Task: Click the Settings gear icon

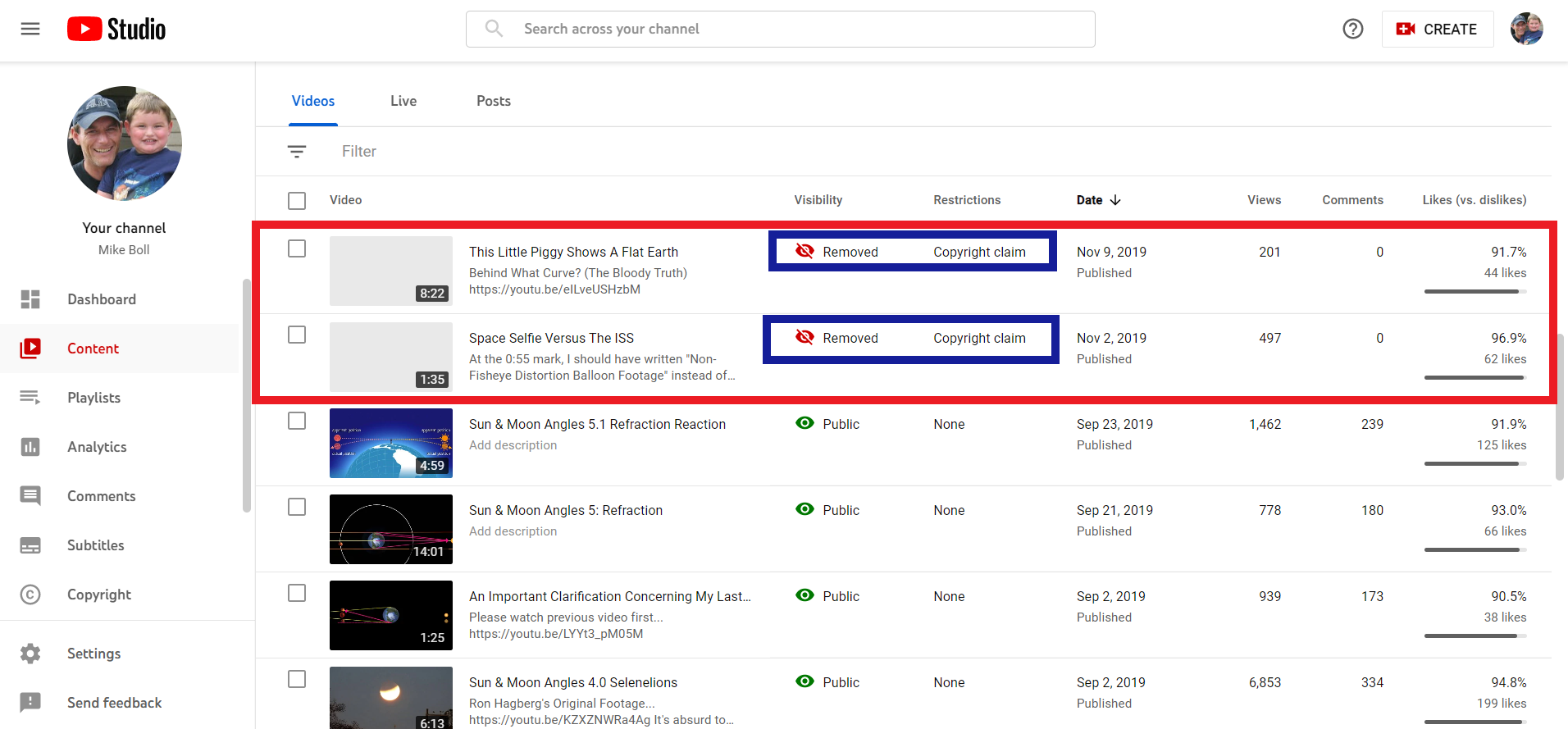Action: (x=30, y=654)
